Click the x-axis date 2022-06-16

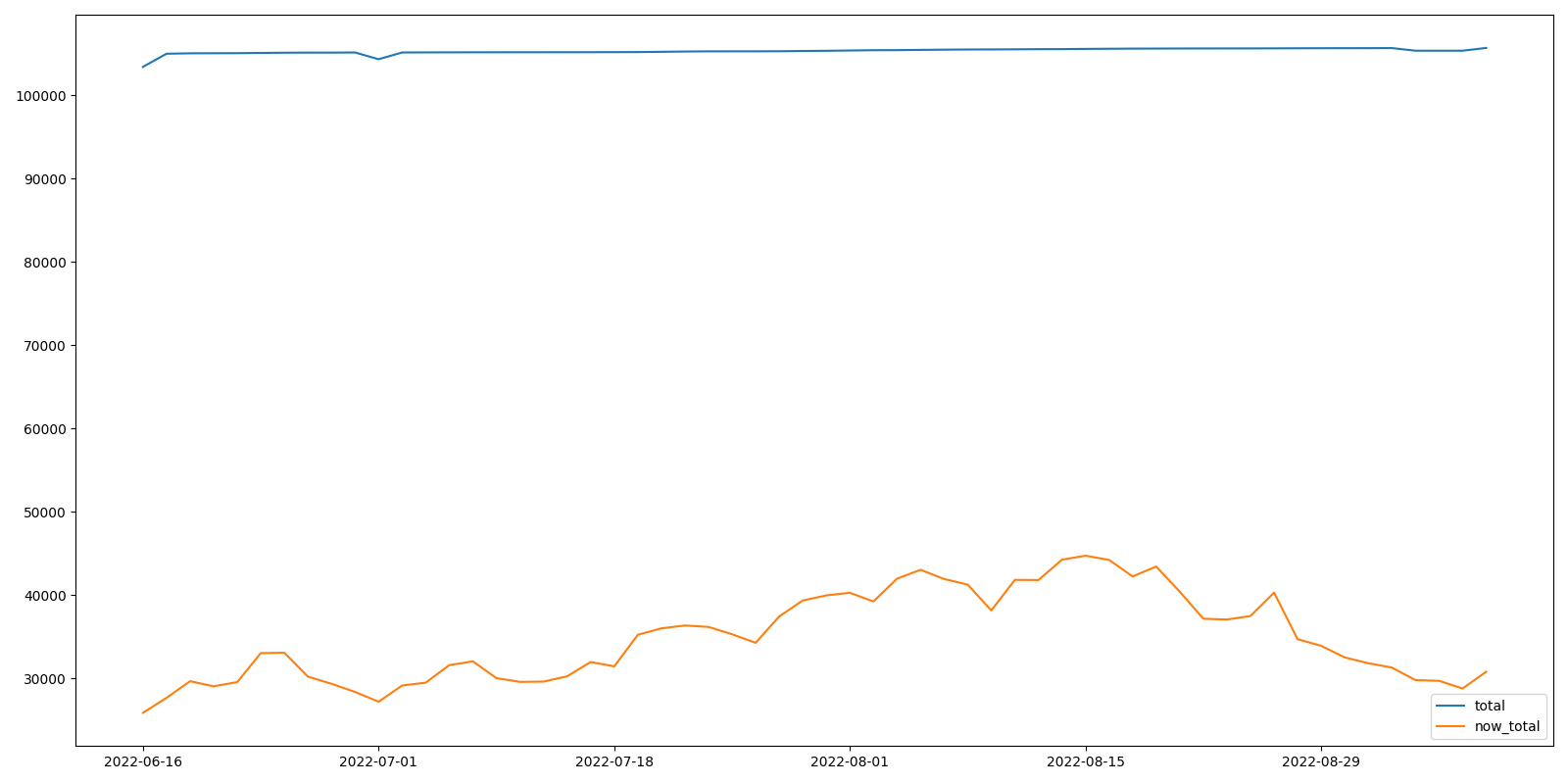click(x=143, y=761)
